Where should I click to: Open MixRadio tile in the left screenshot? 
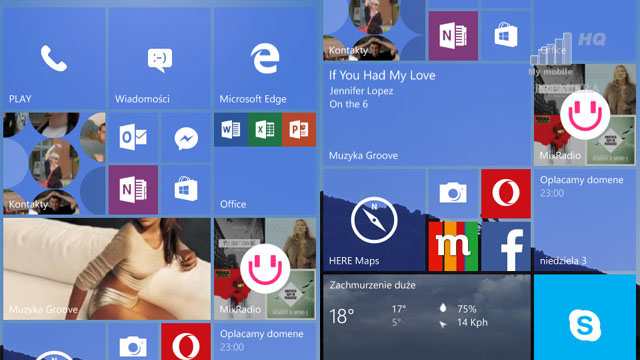265,269
